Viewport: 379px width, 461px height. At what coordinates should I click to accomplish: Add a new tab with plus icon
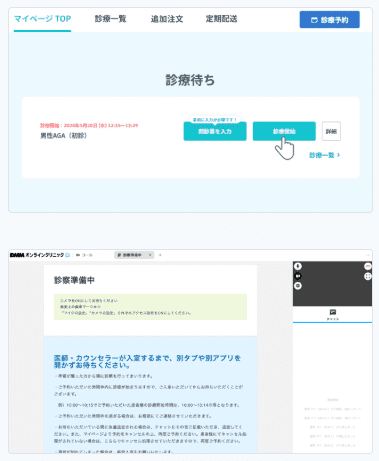160,255
